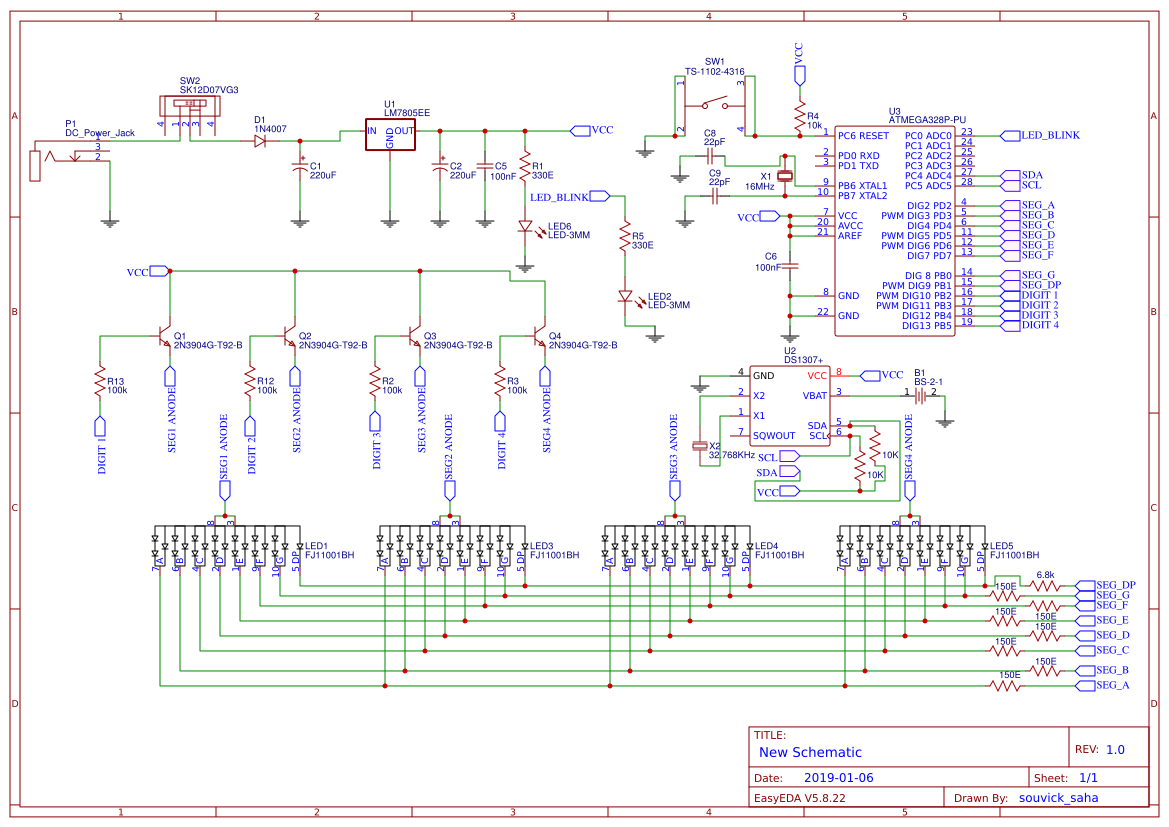This screenshot has height=827, width=1169.
Task: Select the LED3 FJ11001BH display label
Action: (554, 550)
